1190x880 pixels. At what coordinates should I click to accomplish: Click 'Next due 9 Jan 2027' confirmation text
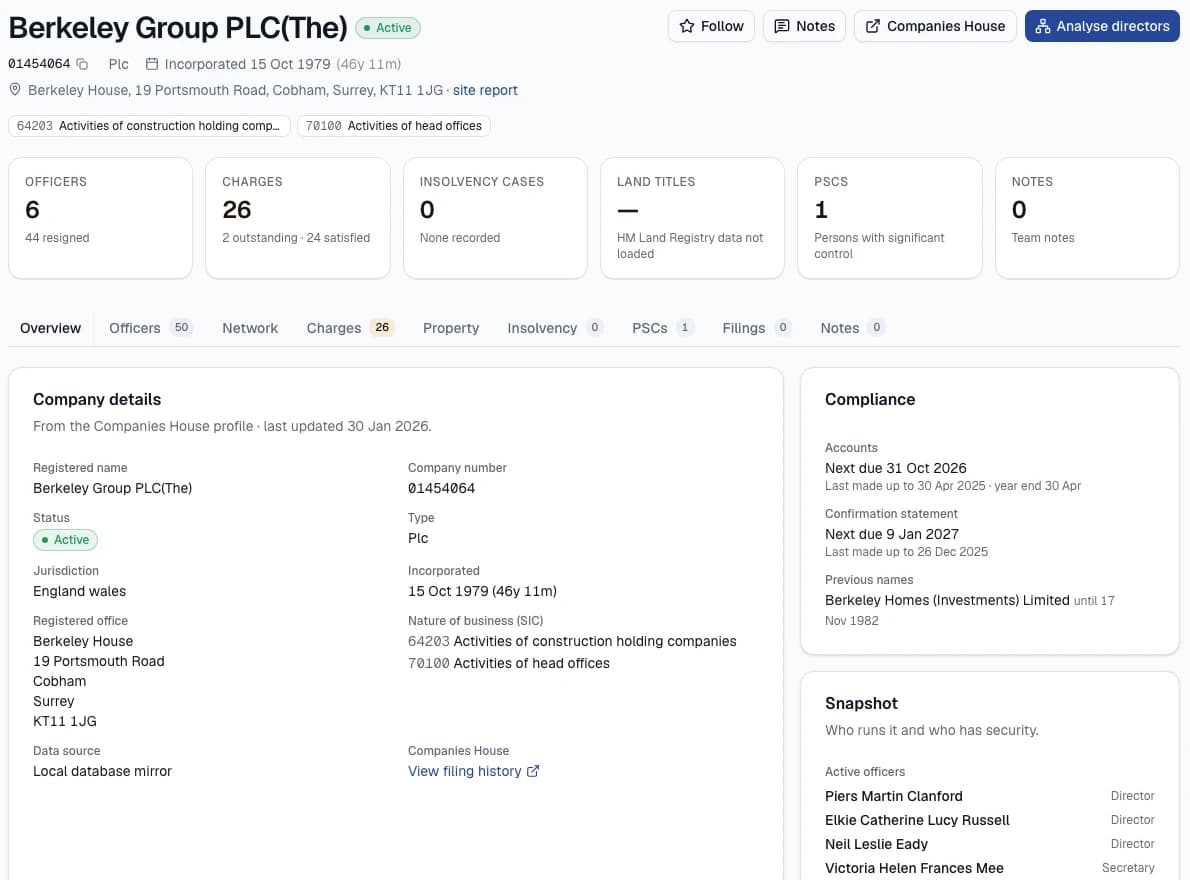click(x=892, y=534)
